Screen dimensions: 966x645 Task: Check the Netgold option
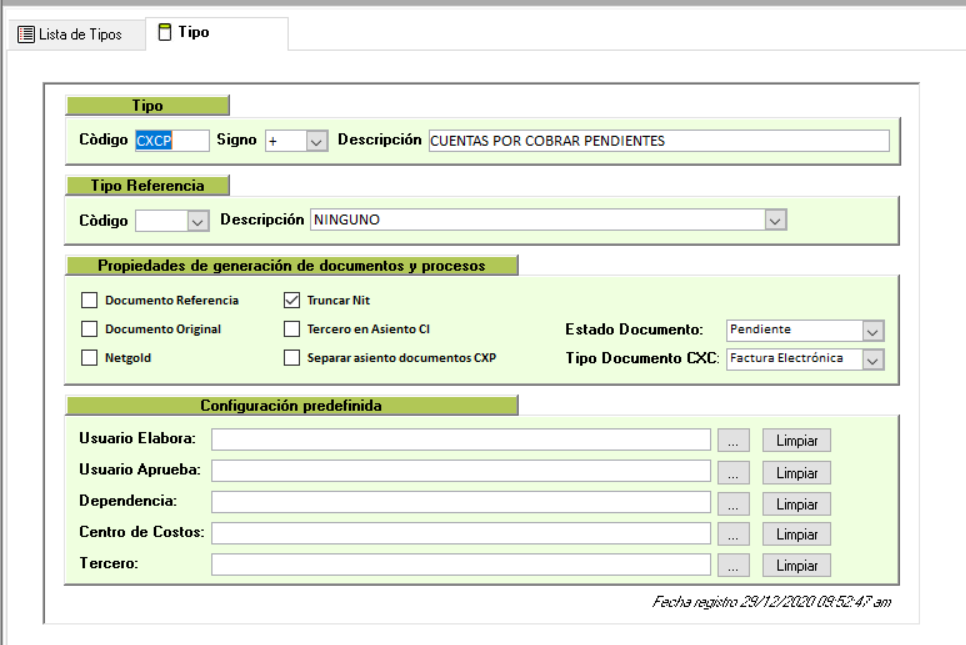pyautogui.click(x=90, y=357)
